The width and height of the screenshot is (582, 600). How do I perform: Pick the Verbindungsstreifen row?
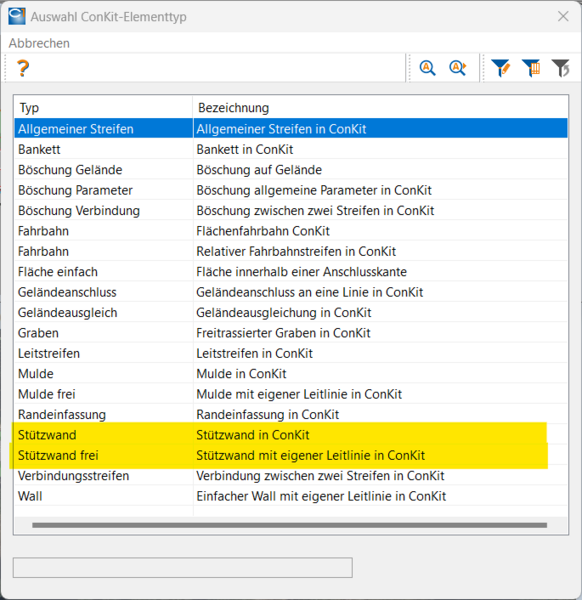(291, 476)
